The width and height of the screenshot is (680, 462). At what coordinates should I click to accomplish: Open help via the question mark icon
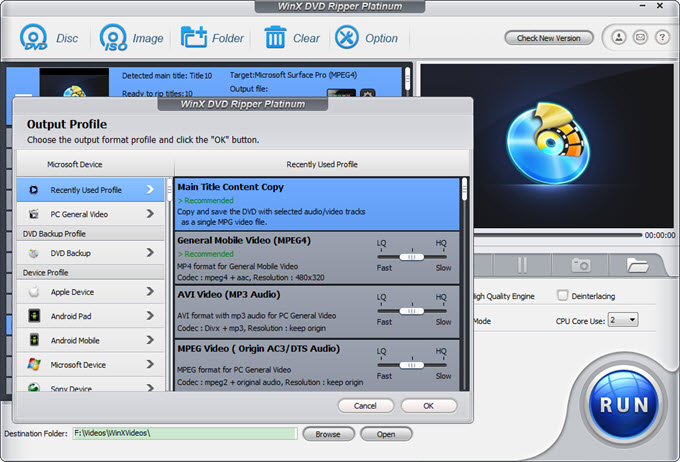pos(662,37)
